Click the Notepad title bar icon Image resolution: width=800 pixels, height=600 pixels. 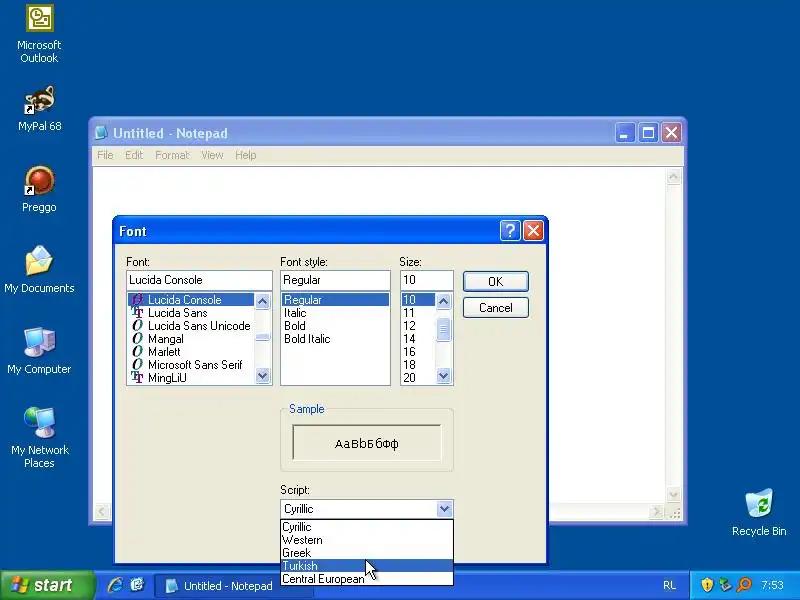pyautogui.click(x=102, y=133)
